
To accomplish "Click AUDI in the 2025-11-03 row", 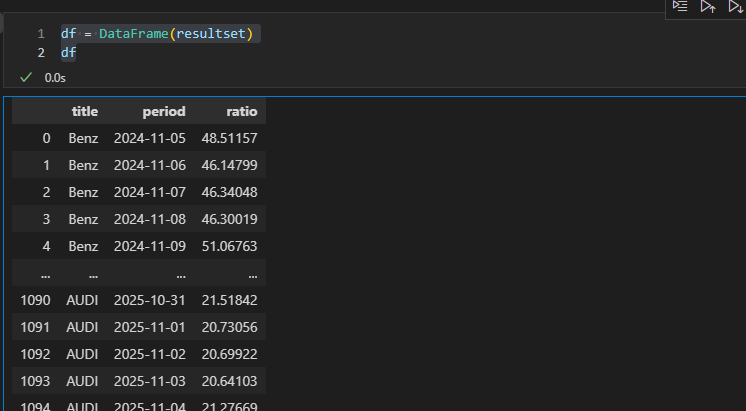I will 82,381.
